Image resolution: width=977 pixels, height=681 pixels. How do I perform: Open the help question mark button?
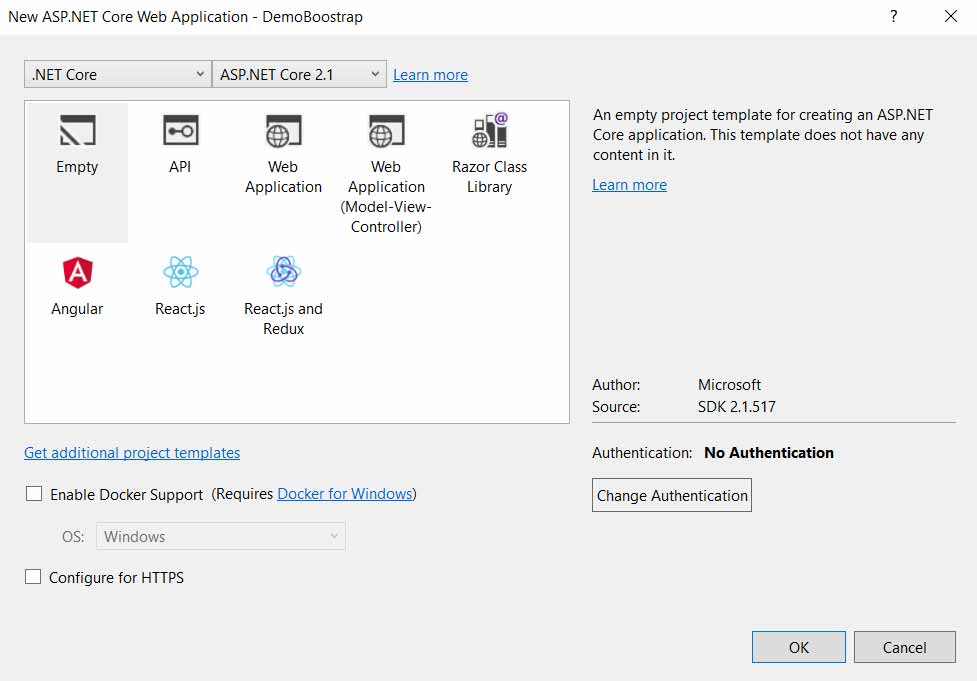coord(894,16)
